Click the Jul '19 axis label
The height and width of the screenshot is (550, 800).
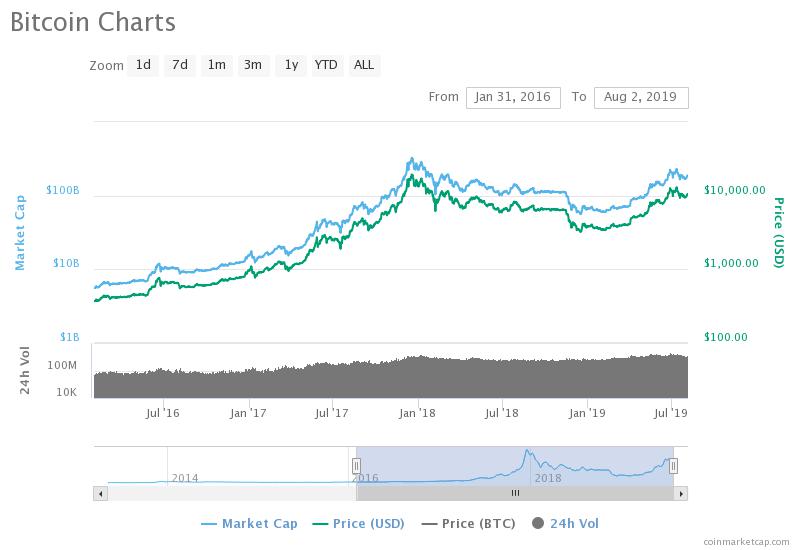670,413
